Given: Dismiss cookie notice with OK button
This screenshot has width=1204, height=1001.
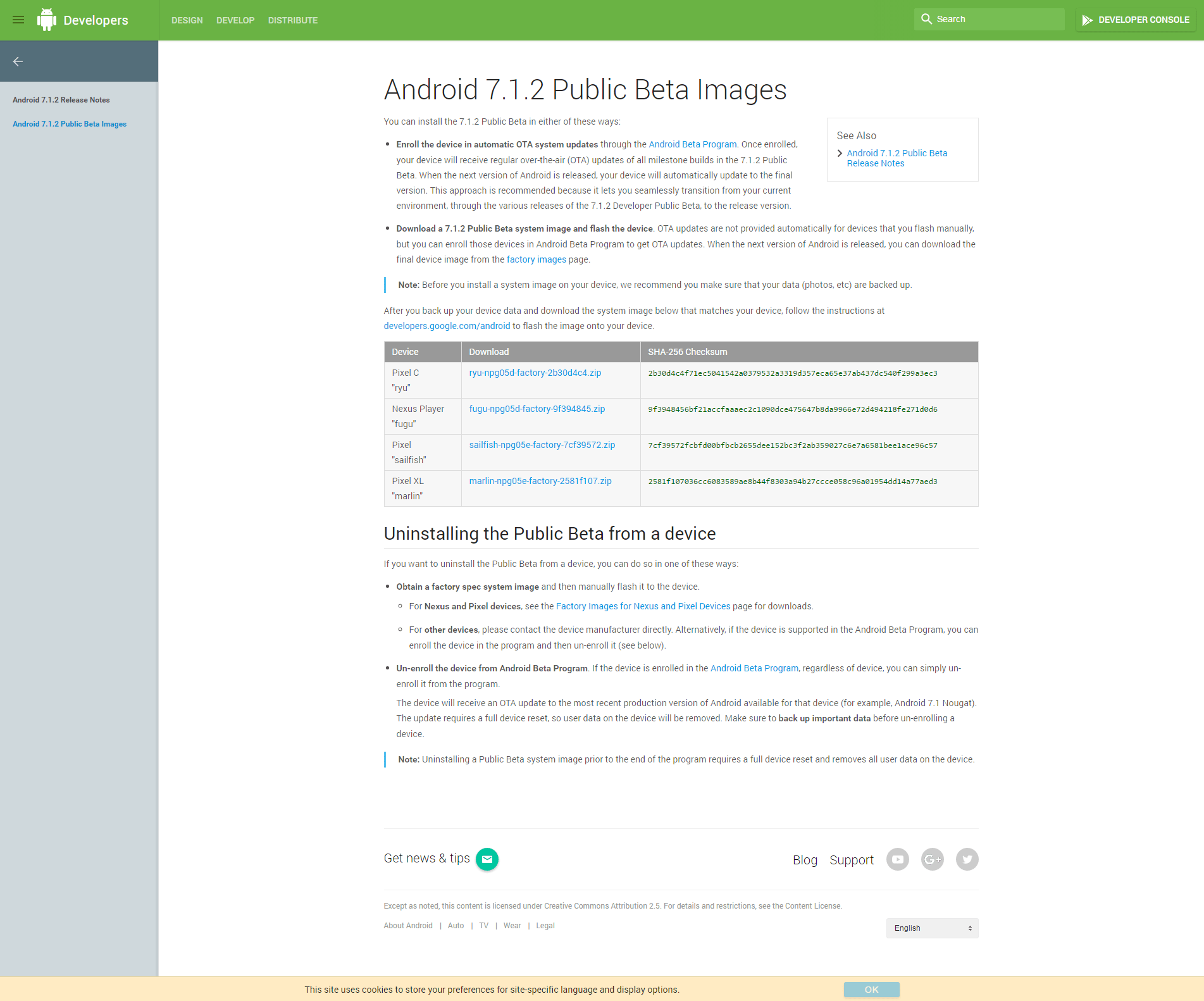Looking at the screenshot, I should (871, 990).
